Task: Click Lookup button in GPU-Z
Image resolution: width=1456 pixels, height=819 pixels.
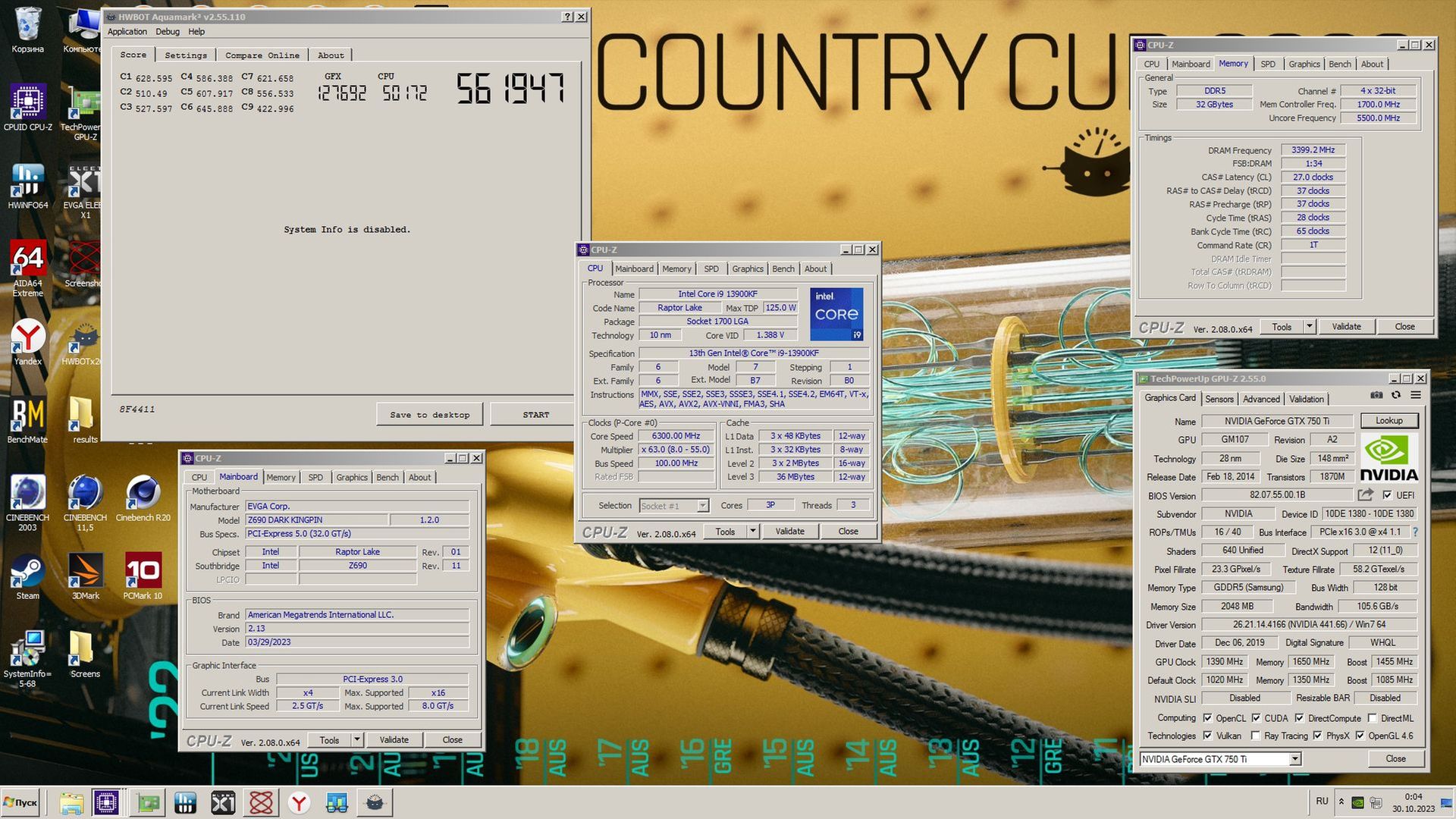Action: [x=1389, y=421]
